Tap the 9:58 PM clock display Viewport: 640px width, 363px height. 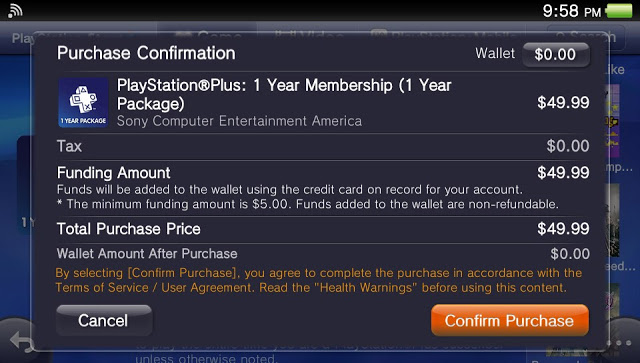coord(572,11)
